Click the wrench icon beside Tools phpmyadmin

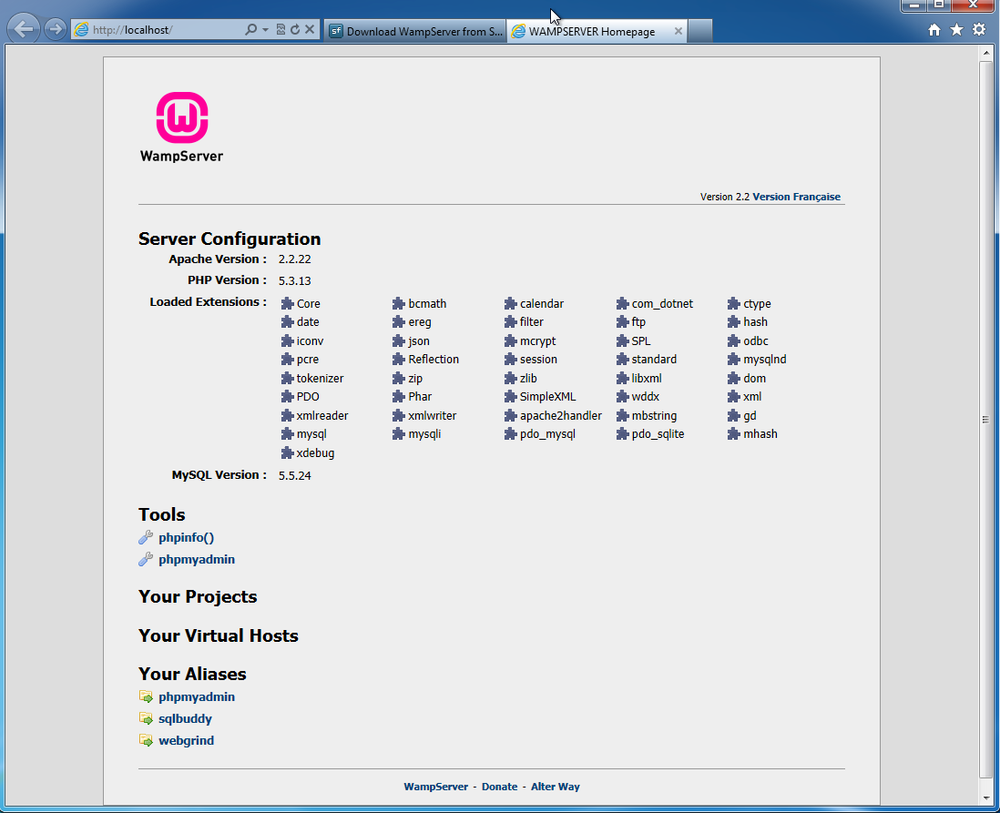(145, 559)
